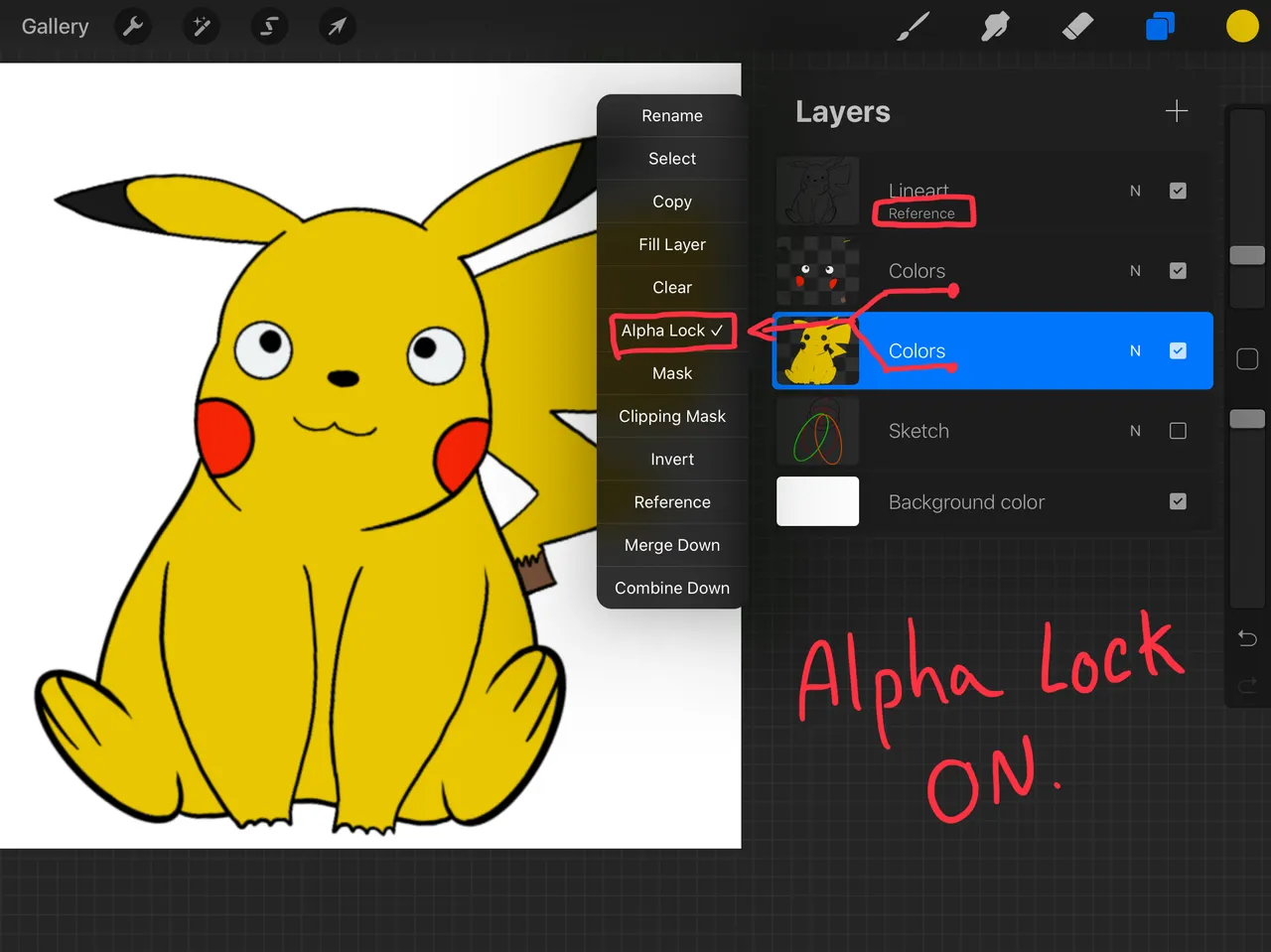Viewport: 1271px width, 952px height.
Task: Open blend mode N of Lineart layer
Action: pyautogui.click(x=1135, y=191)
